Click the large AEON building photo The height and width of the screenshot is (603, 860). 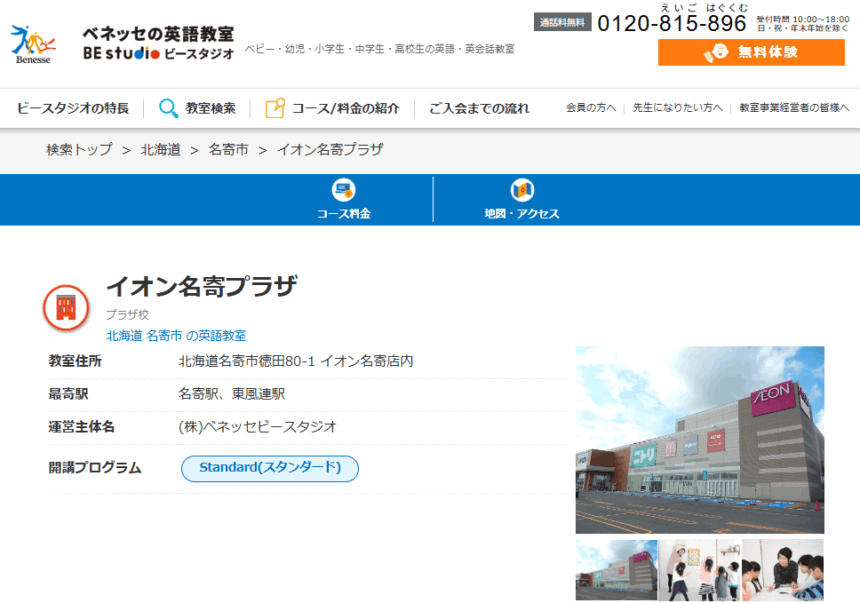700,439
